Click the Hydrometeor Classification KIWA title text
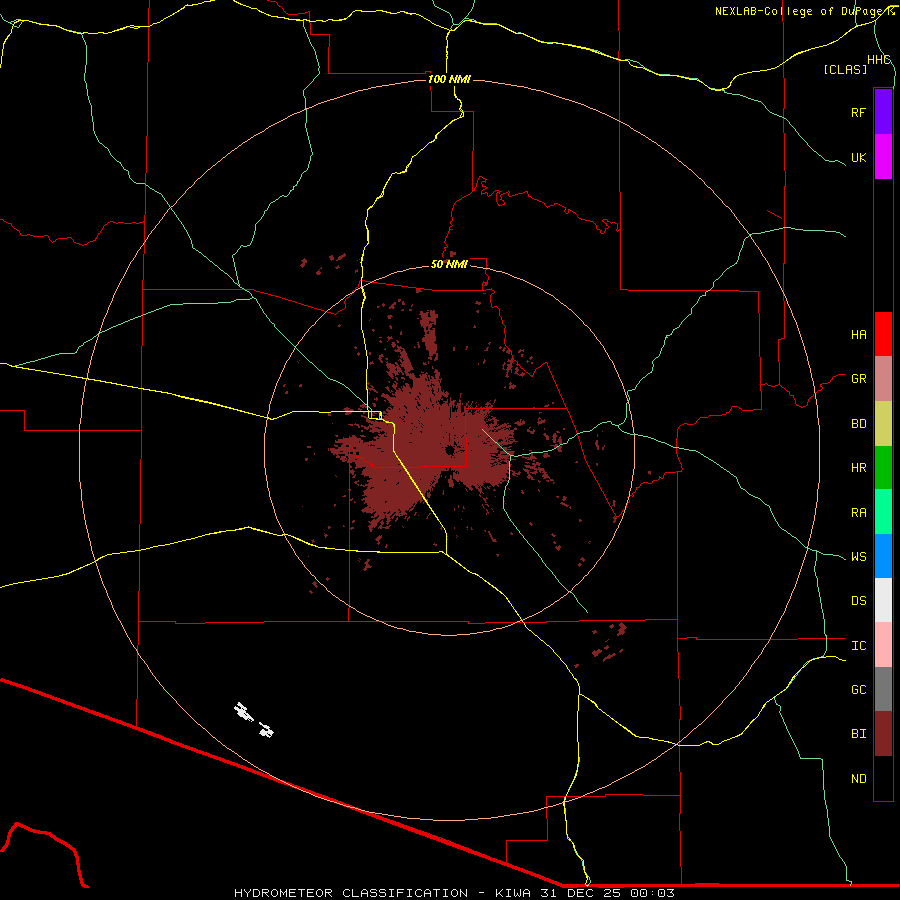 454,893
